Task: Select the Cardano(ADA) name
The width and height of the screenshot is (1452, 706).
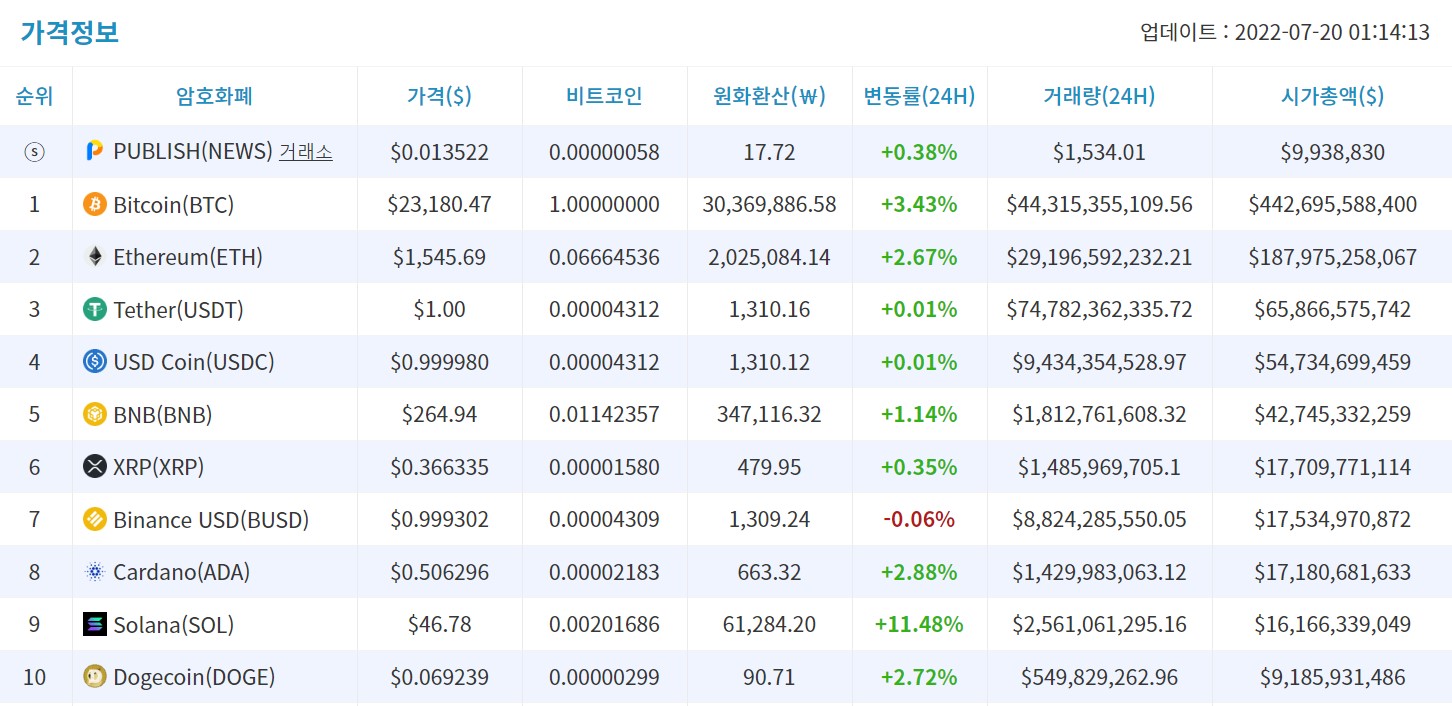Action: pyautogui.click(x=181, y=572)
